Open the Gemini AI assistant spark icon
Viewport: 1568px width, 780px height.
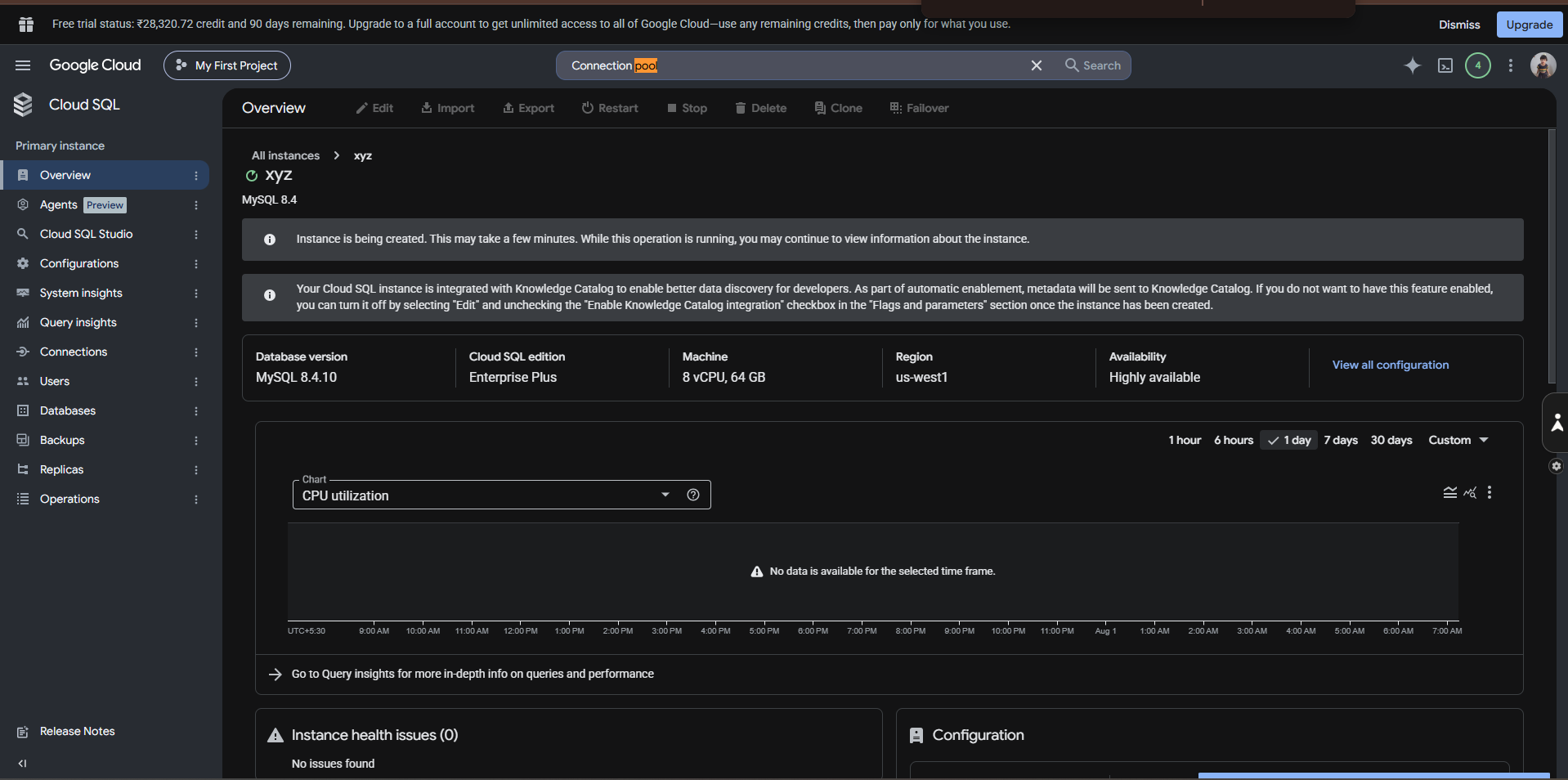[x=1412, y=65]
